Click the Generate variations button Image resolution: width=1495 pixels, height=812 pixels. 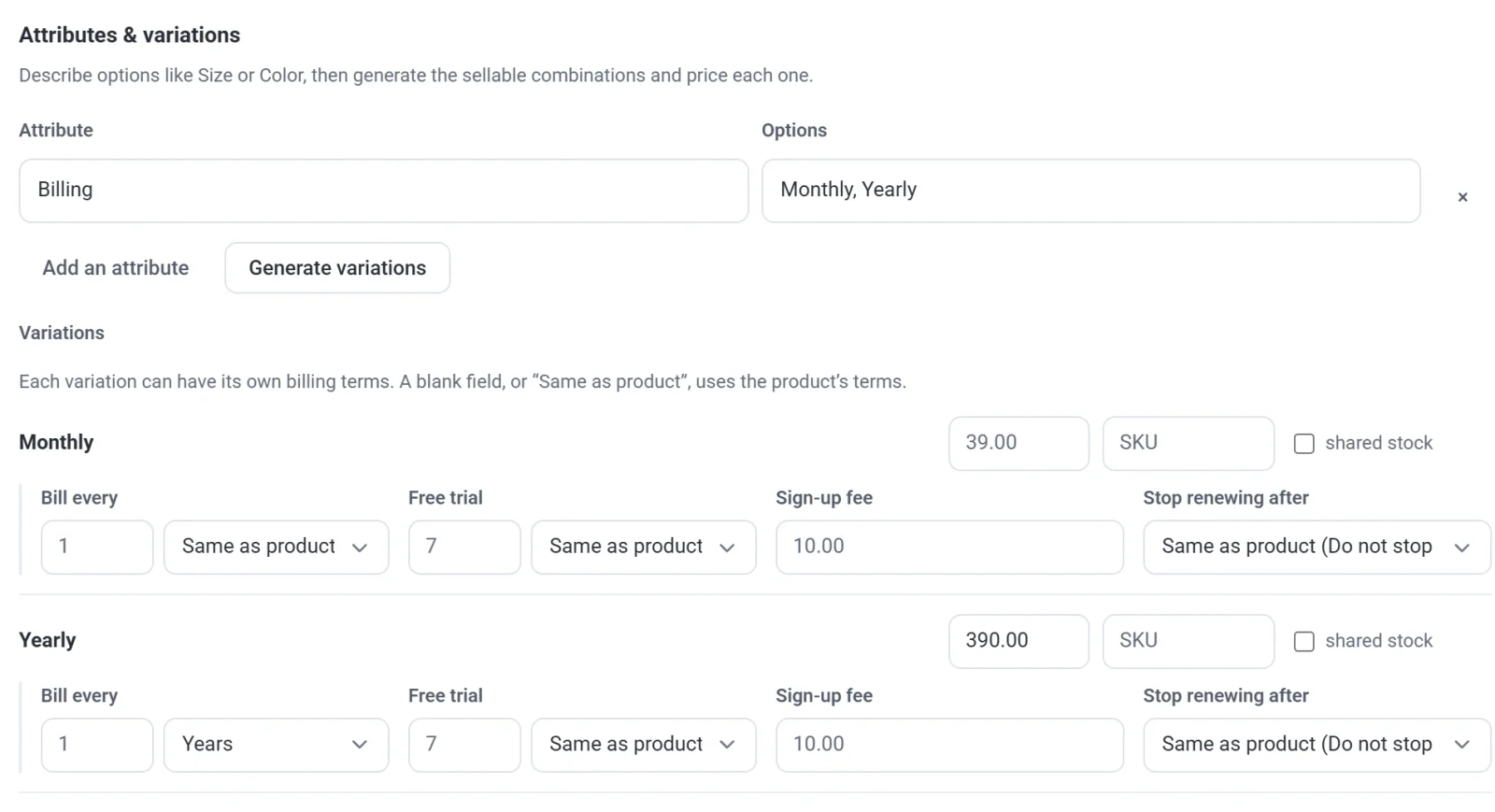337,268
